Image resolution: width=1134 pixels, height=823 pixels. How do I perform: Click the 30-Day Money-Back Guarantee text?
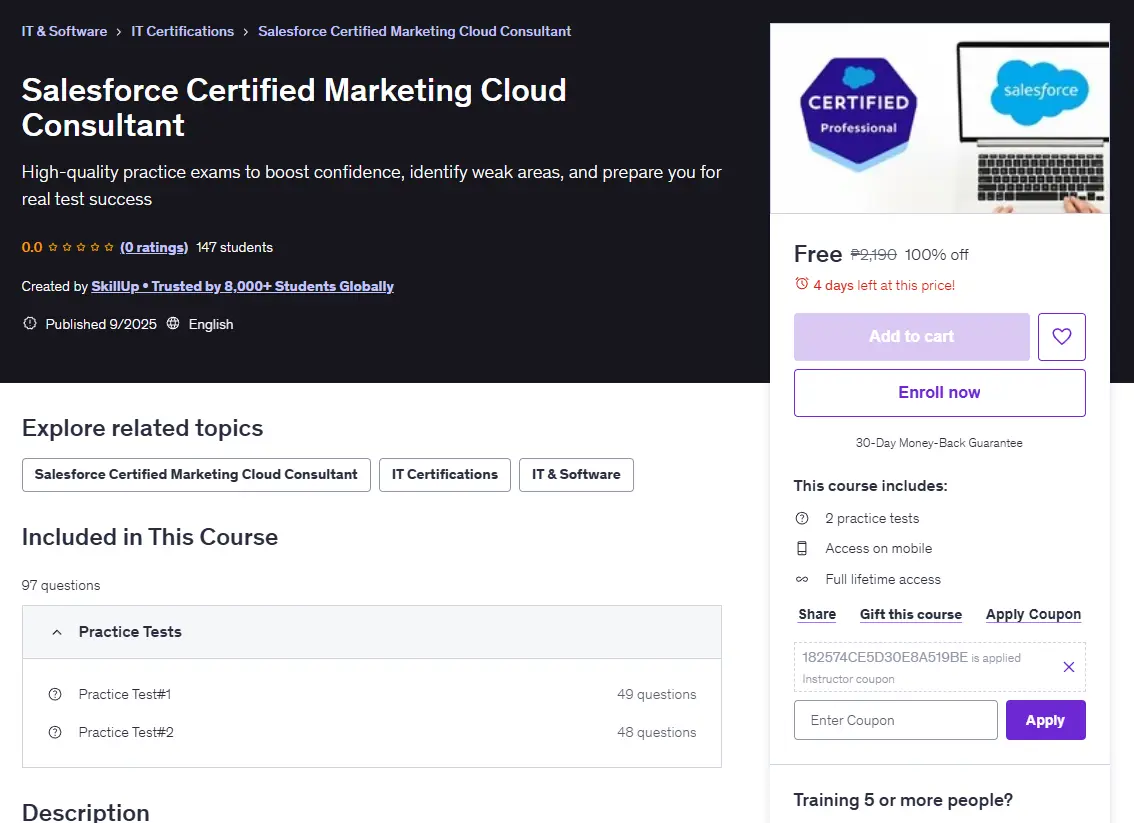coord(939,443)
